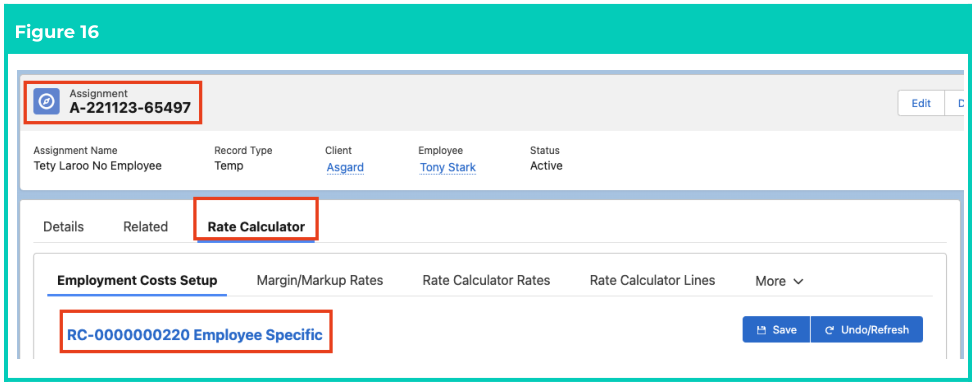
Task: Open the Asgard client link
Action: pos(345,167)
